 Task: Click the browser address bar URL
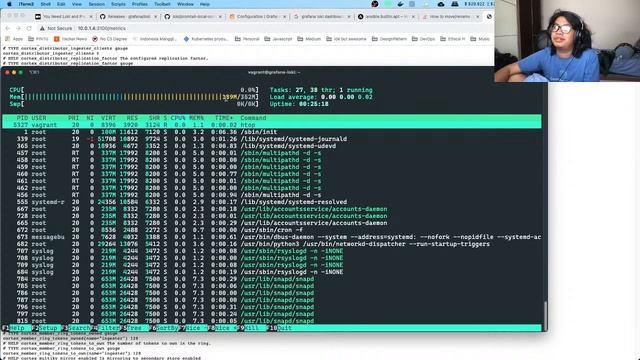102,29
